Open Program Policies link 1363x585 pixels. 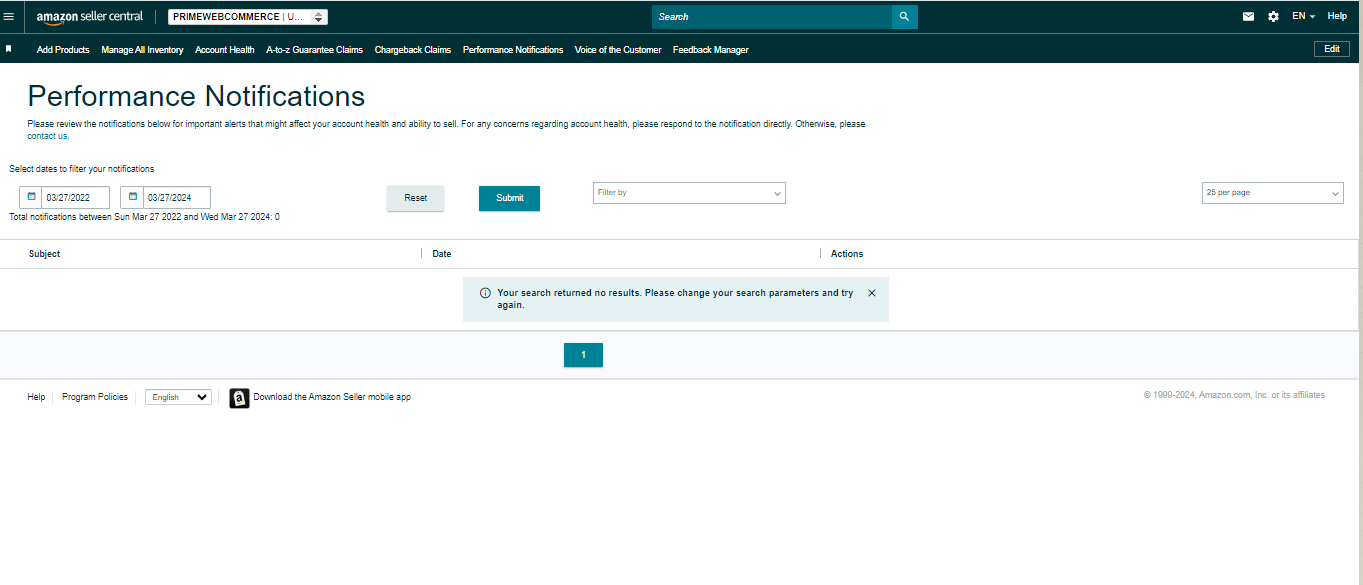coord(95,397)
